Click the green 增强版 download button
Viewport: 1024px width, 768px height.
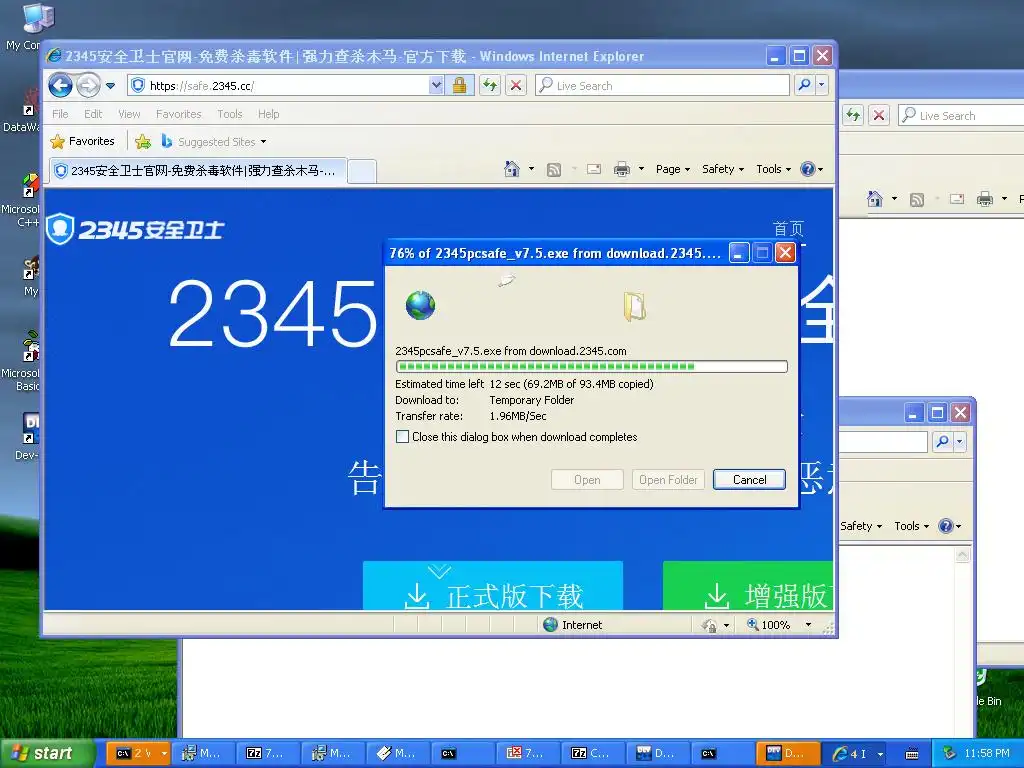748,586
